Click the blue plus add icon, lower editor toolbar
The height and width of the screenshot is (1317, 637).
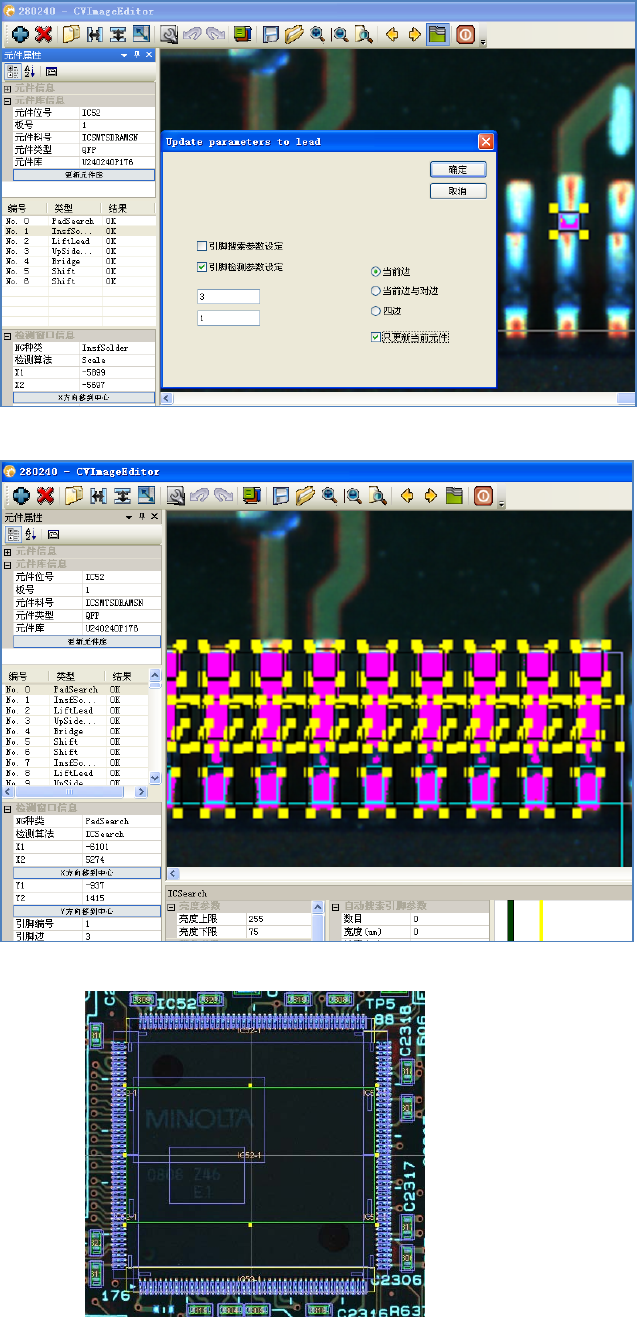pyautogui.click(x=20, y=495)
